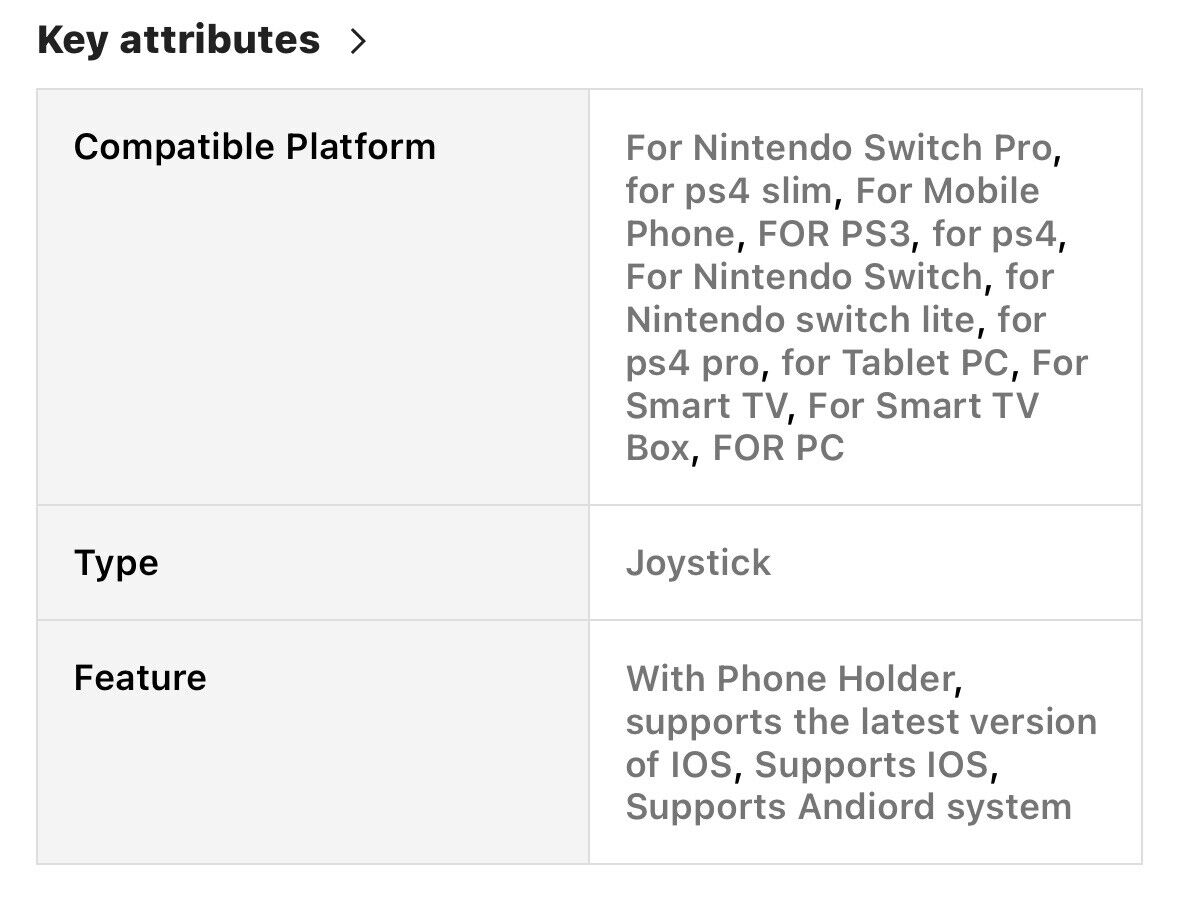Select the Type label cell
Viewport: 1179px width, 900px height.
click(x=313, y=562)
